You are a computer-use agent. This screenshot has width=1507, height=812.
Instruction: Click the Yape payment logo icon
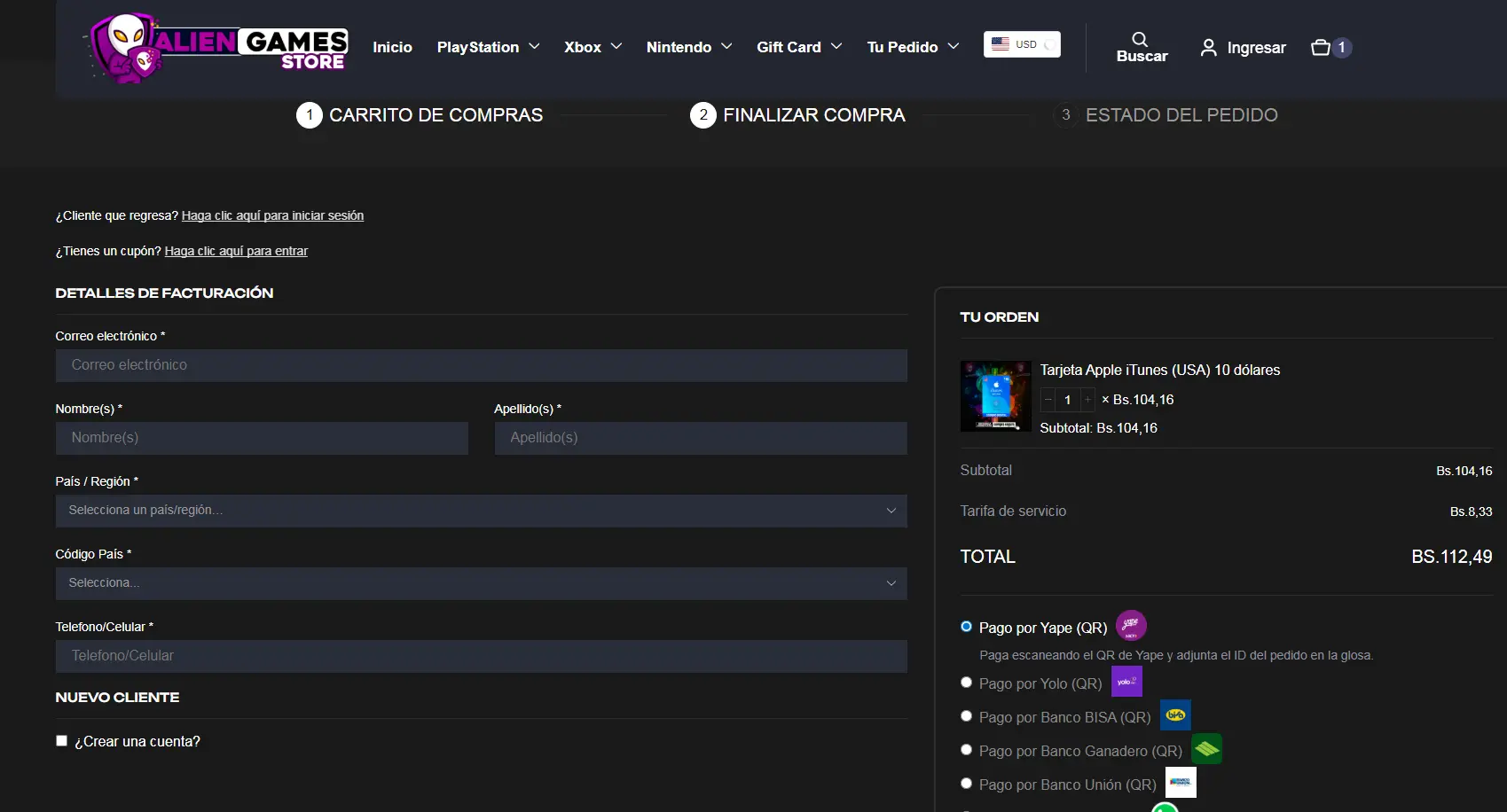click(1131, 626)
